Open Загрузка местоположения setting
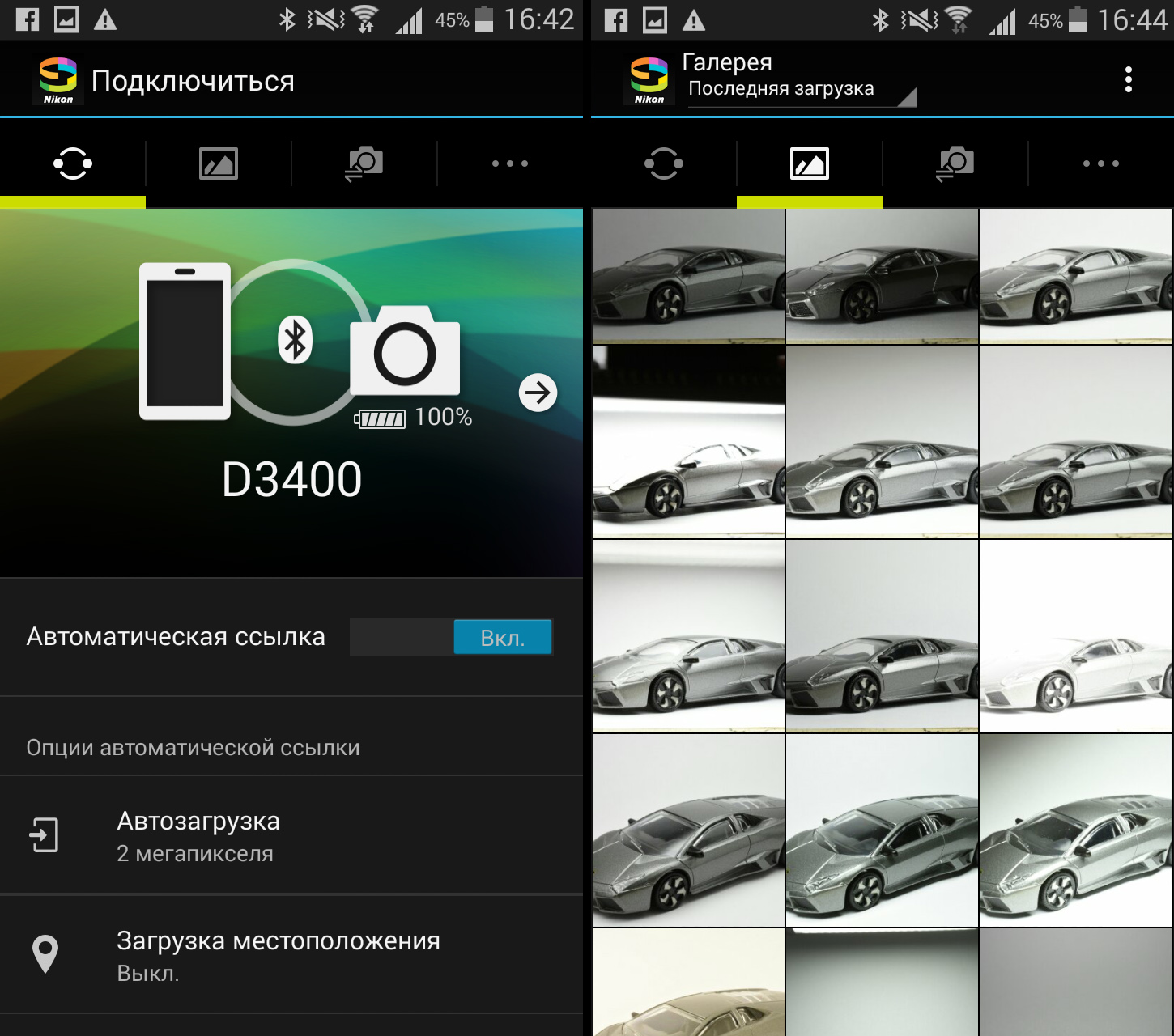The width and height of the screenshot is (1174, 1036). [x=291, y=955]
